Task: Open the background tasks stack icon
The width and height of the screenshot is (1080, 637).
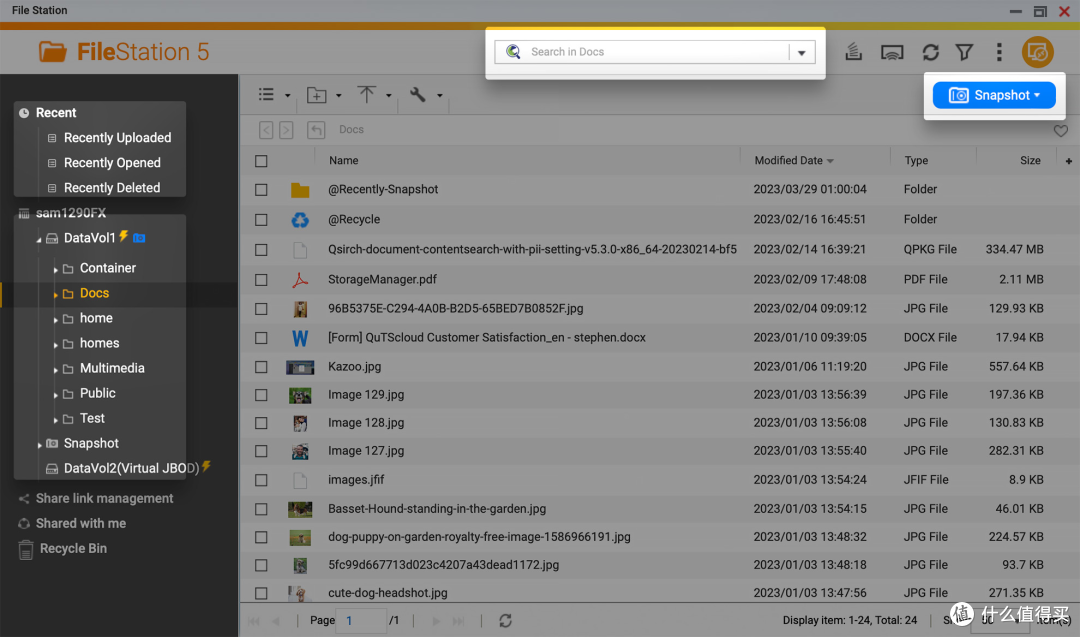Action: point(853,52)
